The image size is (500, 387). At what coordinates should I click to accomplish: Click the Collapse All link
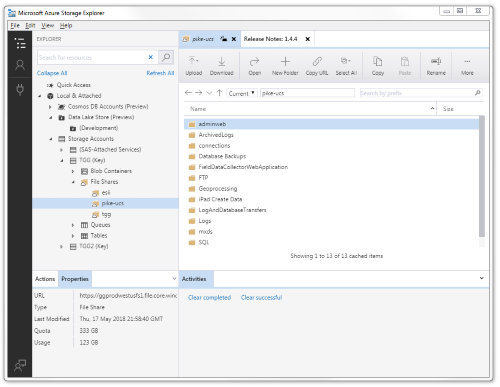52,73
